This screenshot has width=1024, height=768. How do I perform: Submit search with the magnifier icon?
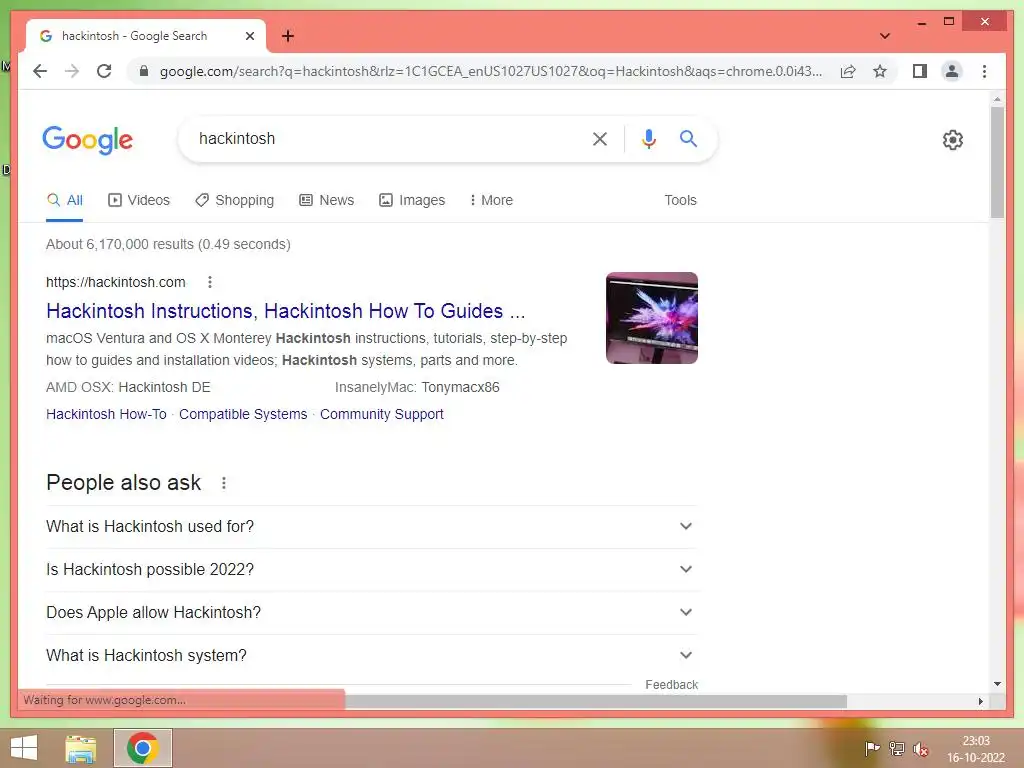pyautogui.click(x=688, y=138)
